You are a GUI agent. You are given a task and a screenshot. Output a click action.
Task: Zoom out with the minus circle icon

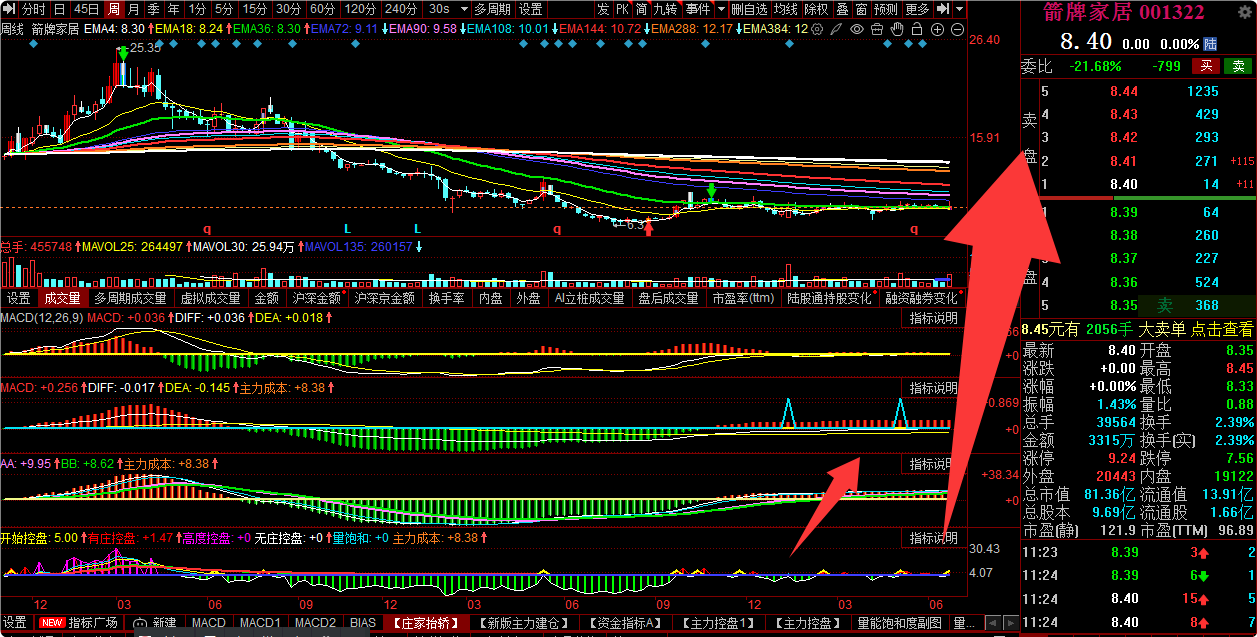(x=957, y=29)
